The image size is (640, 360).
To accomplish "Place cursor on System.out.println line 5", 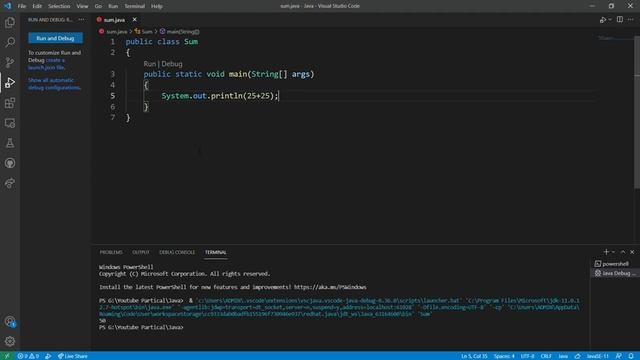I will 220,96.
